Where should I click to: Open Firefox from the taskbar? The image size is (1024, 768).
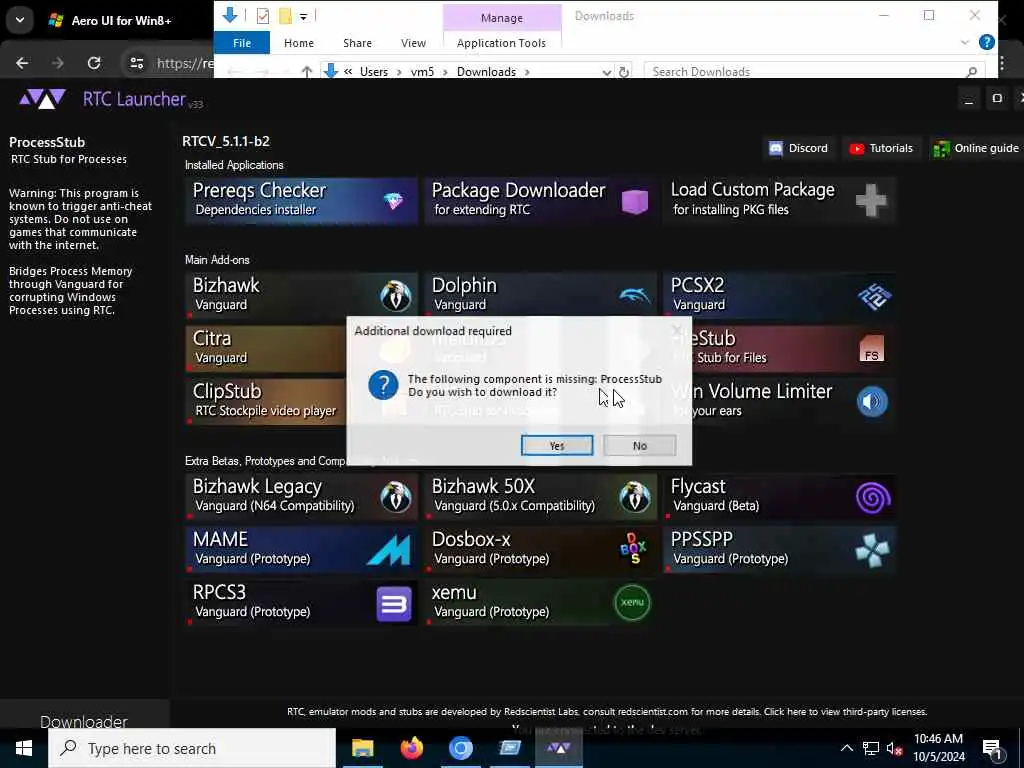point(411,748)
